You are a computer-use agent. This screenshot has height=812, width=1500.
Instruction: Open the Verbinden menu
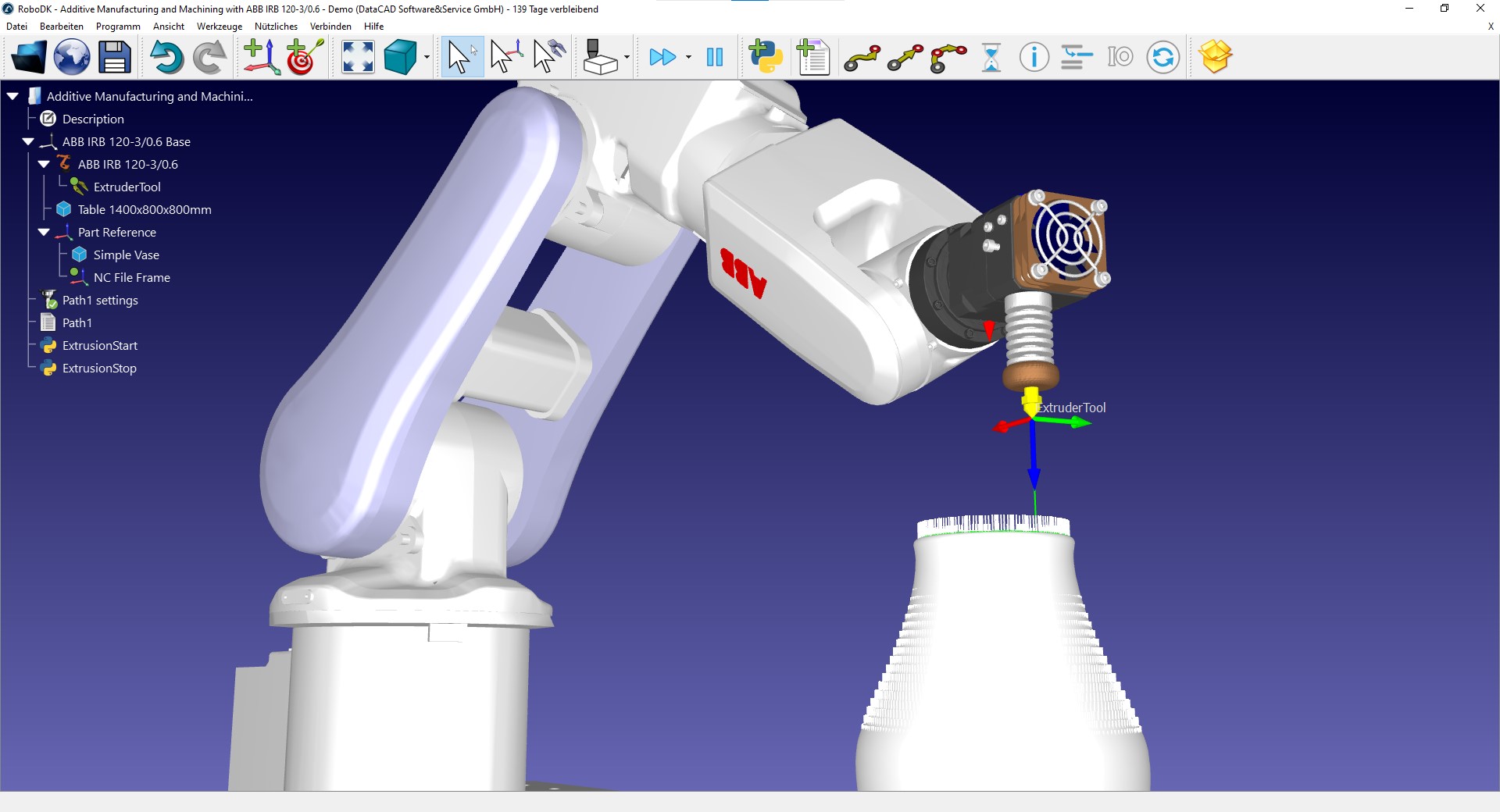330,27
